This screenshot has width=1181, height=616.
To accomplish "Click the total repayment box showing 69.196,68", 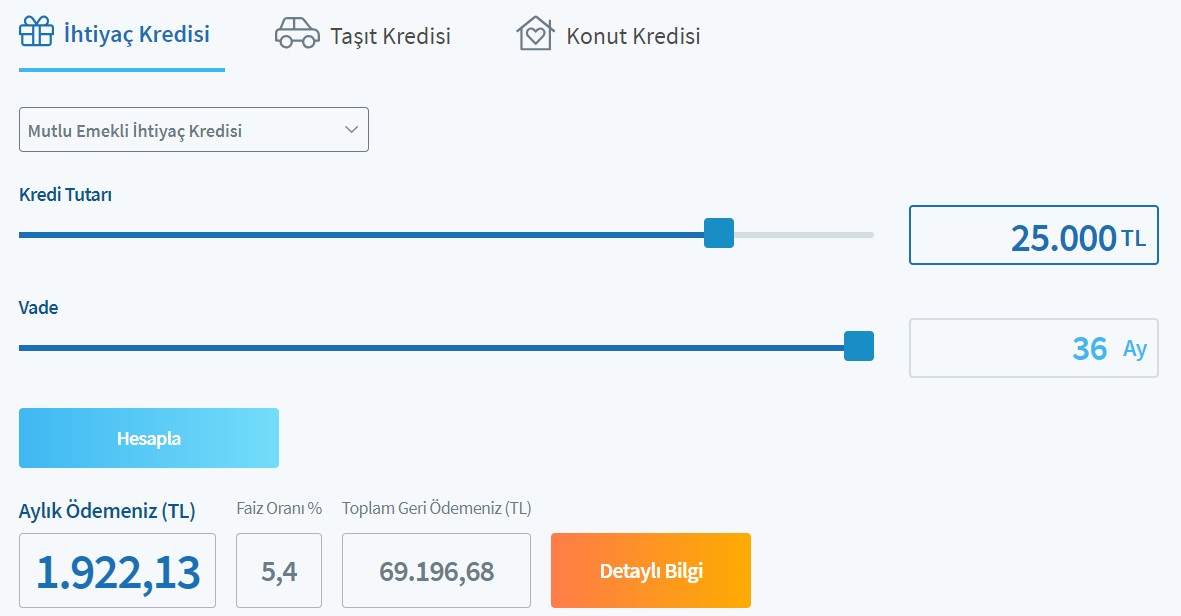I will tap(436, 571).
